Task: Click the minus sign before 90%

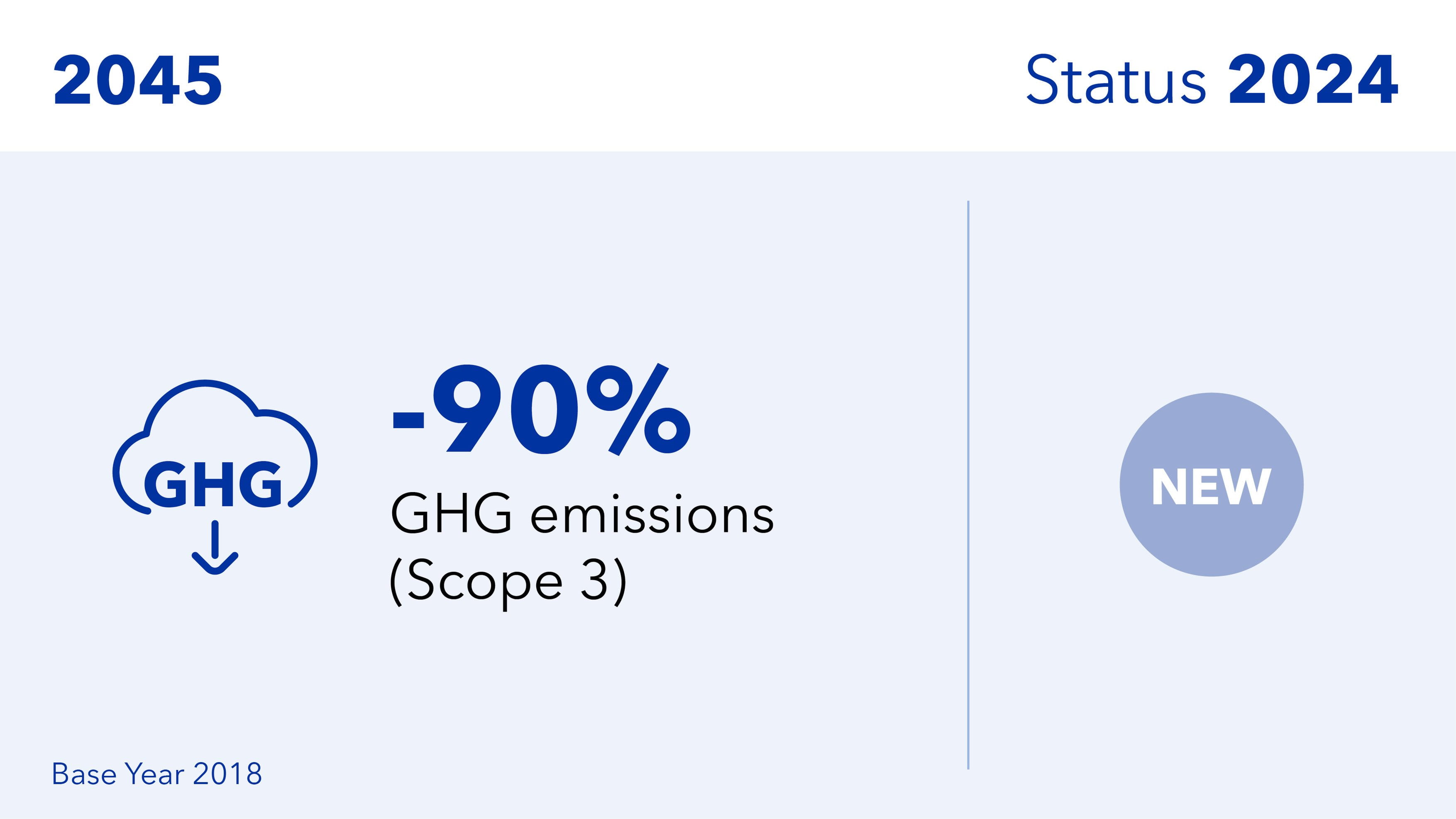Action: coord(408,420)
